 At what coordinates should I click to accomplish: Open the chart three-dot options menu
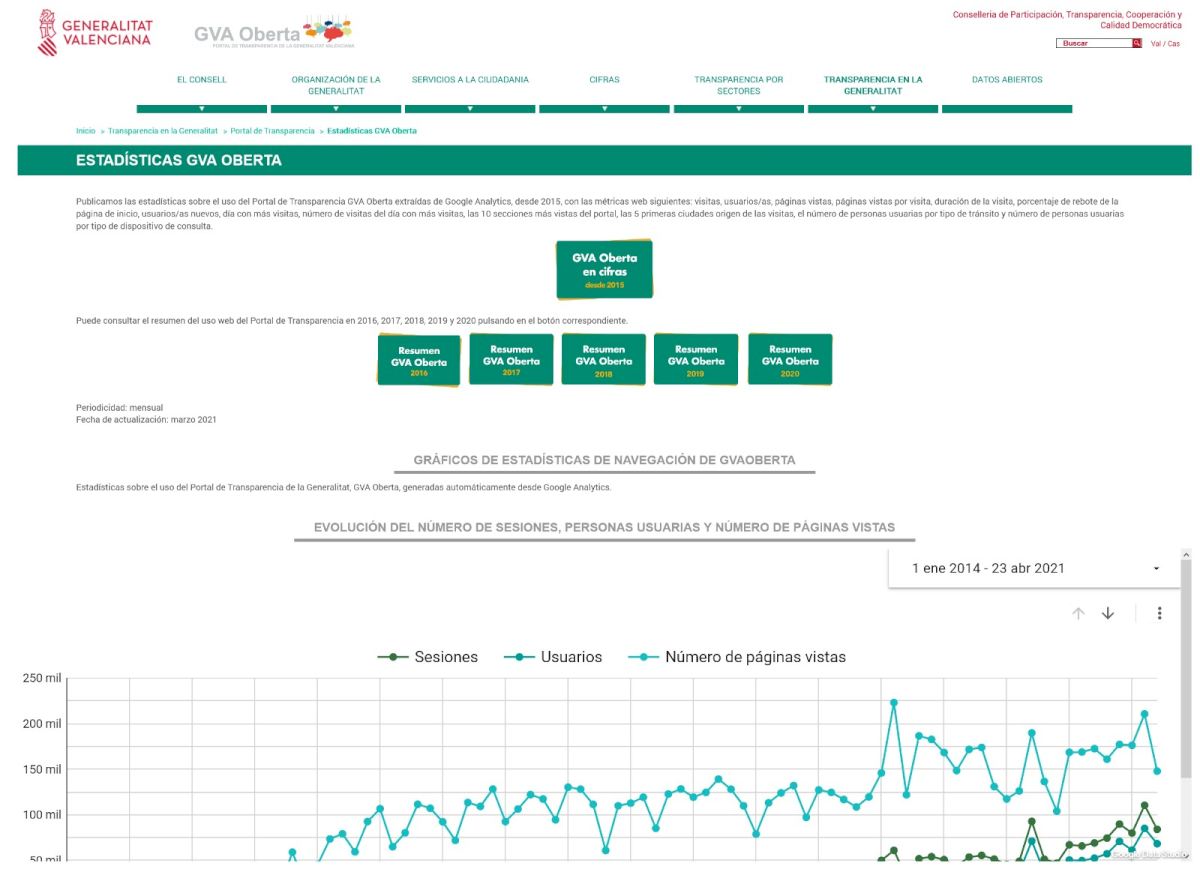(1159, 613)
